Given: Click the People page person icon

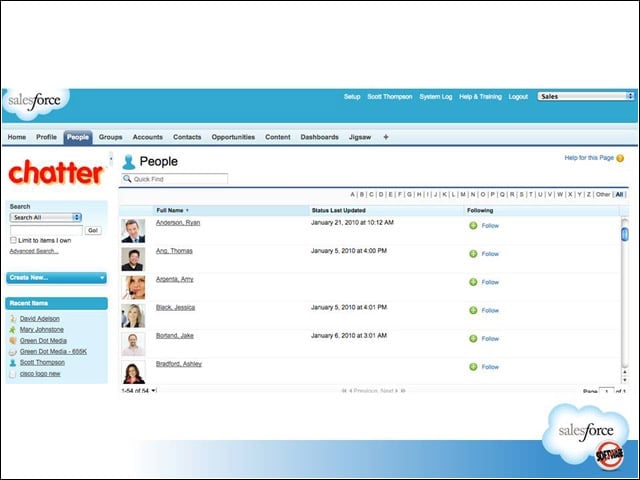Looking at the screenshot, I should click(x=129, y=162).
